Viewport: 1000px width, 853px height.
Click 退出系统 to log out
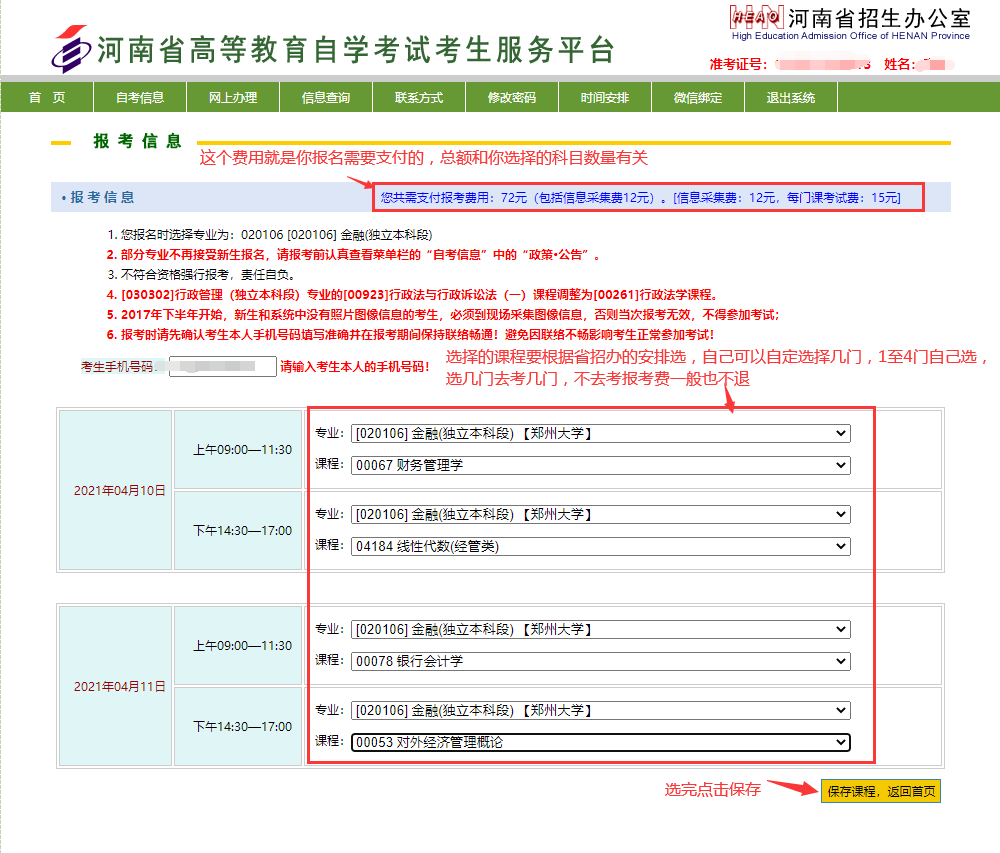point(791,97)
